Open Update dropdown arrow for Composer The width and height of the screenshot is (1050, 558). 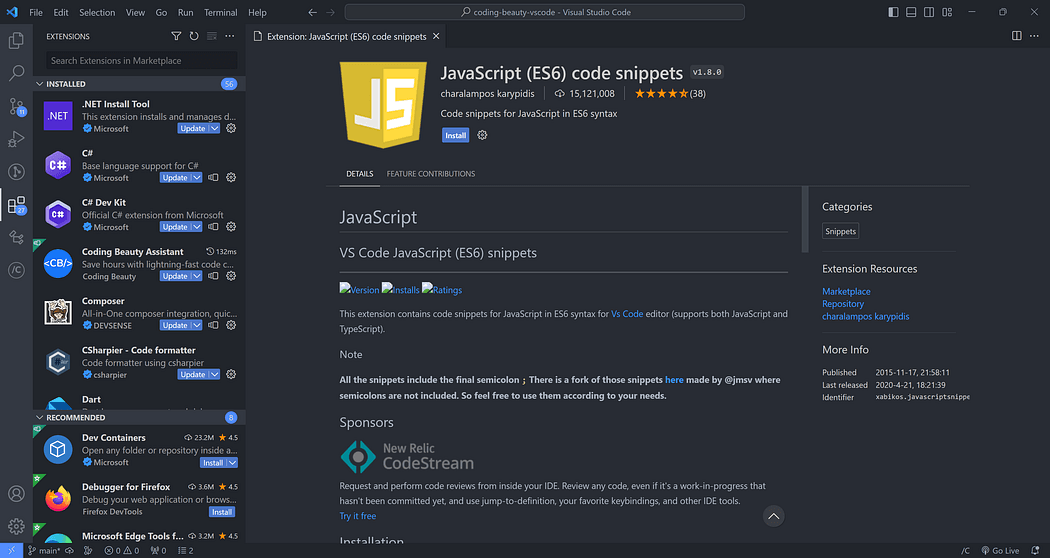pos(197,325)
